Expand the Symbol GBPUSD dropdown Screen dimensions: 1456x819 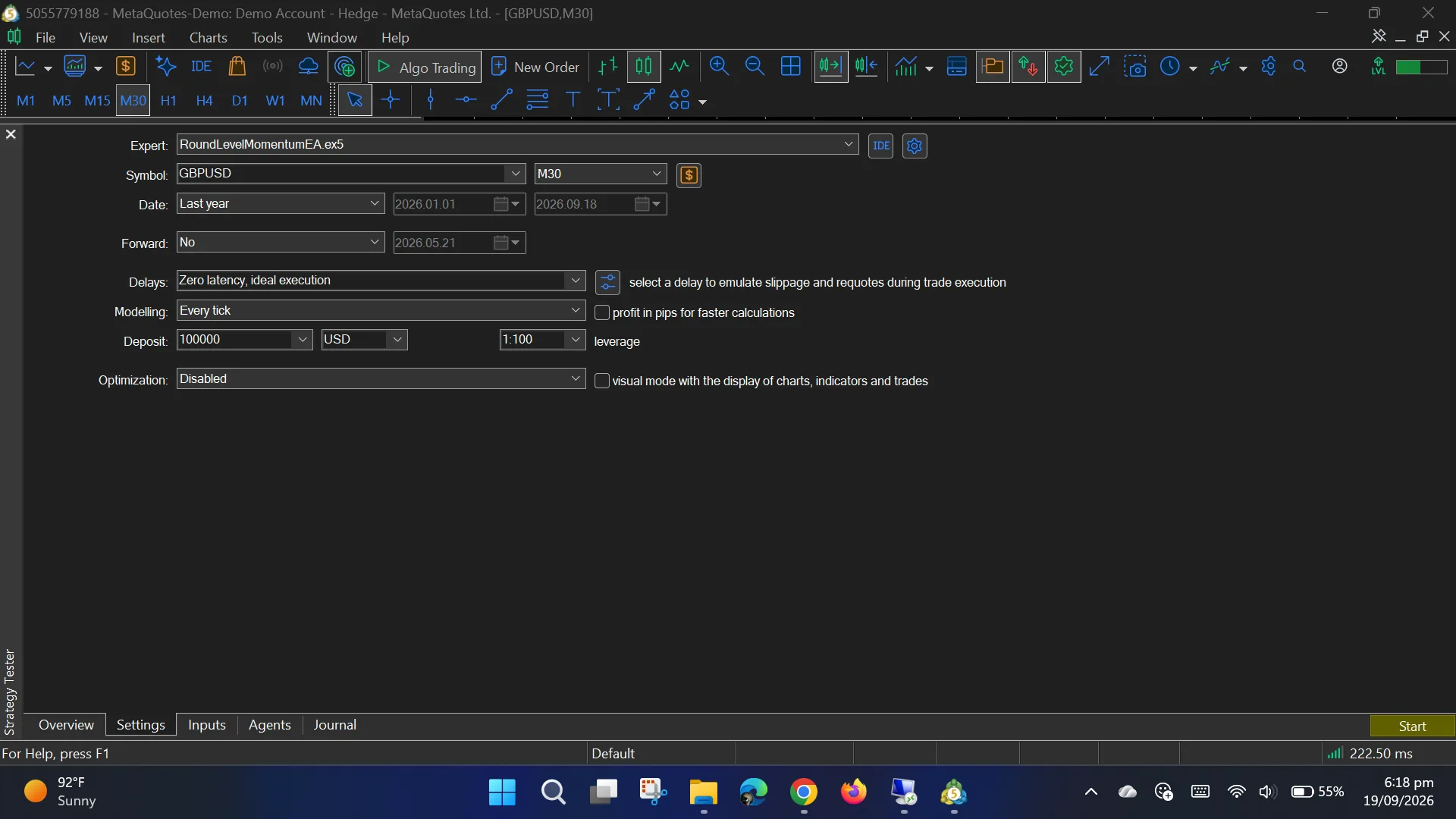516,174
